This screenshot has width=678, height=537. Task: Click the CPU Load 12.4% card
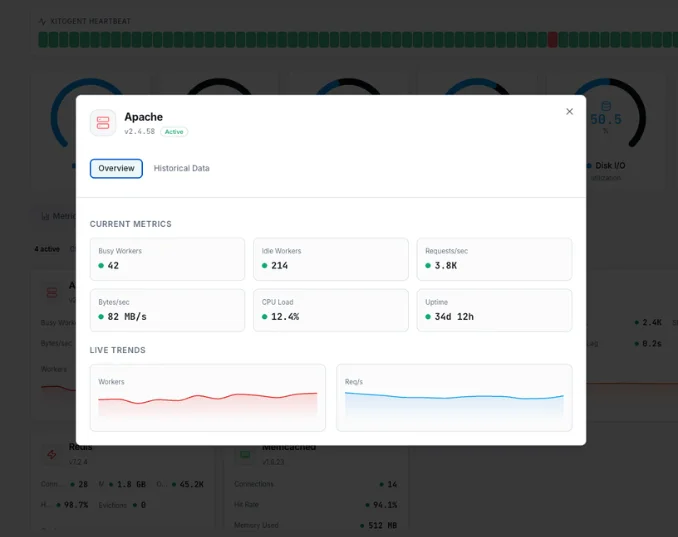pyautogui.click(x=331, y=310)
